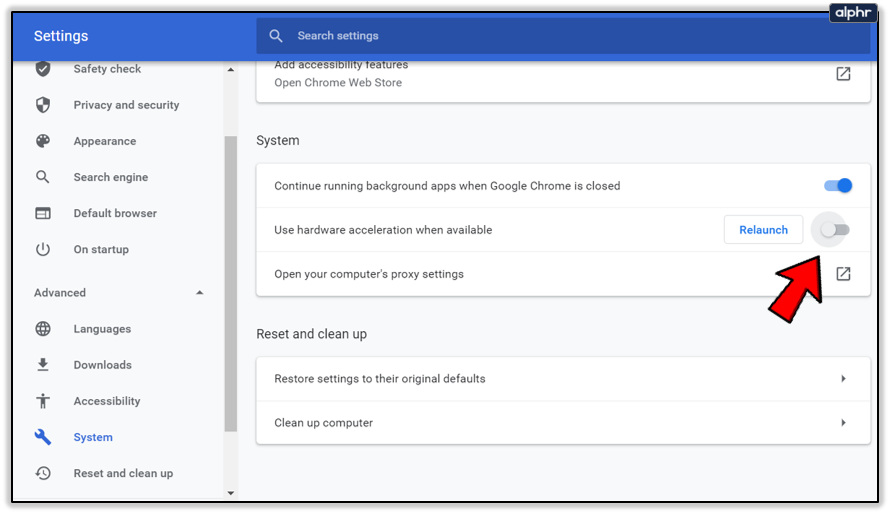Click the Downloads arrow icon

(43, 365)
